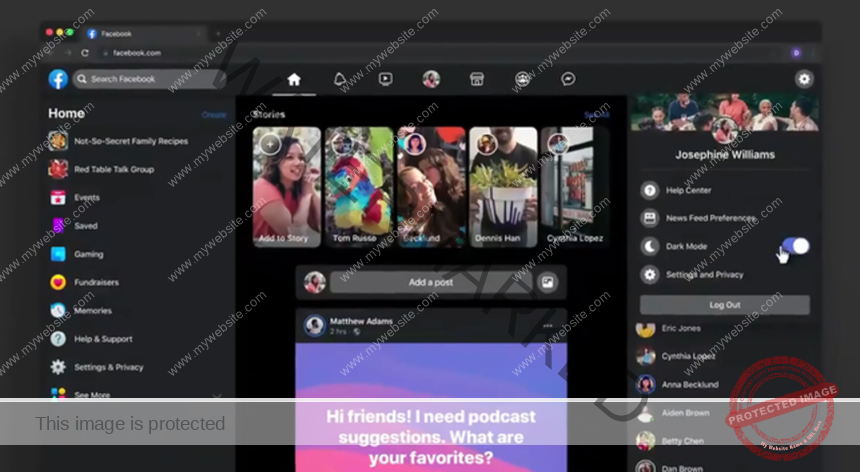Click the Events calendar icon
This screenshot has height=472, width=860.
click(58, 197)
